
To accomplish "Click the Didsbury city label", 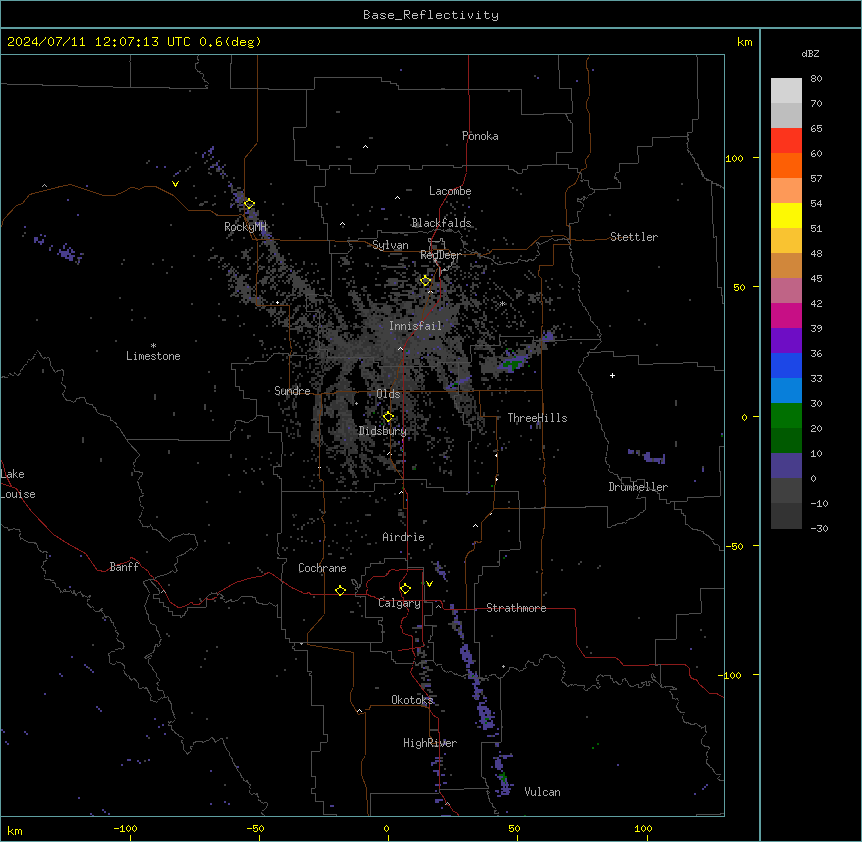I will point(383,431).
